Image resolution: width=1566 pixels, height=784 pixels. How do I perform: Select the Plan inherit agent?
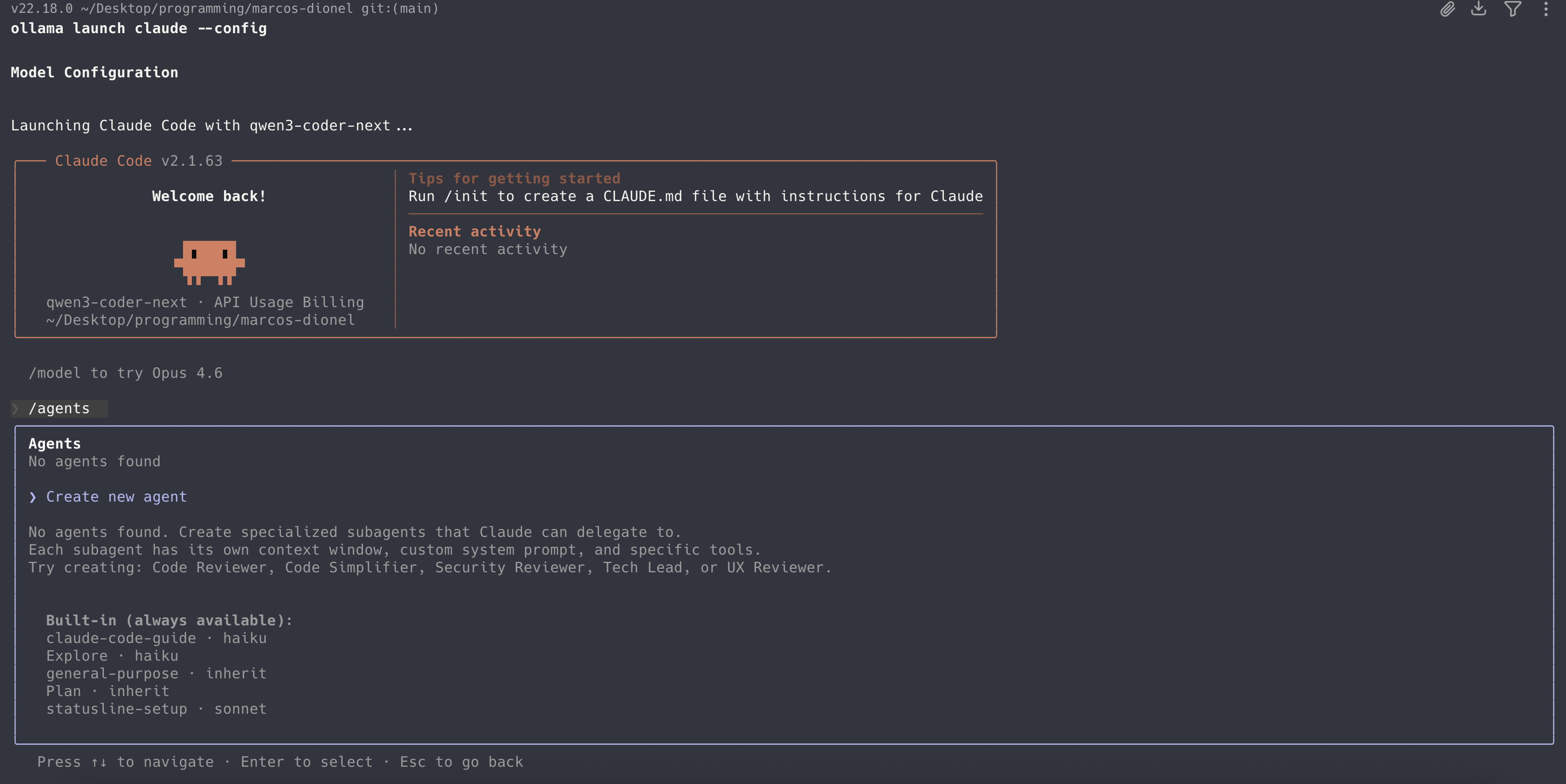coord(107,691)
